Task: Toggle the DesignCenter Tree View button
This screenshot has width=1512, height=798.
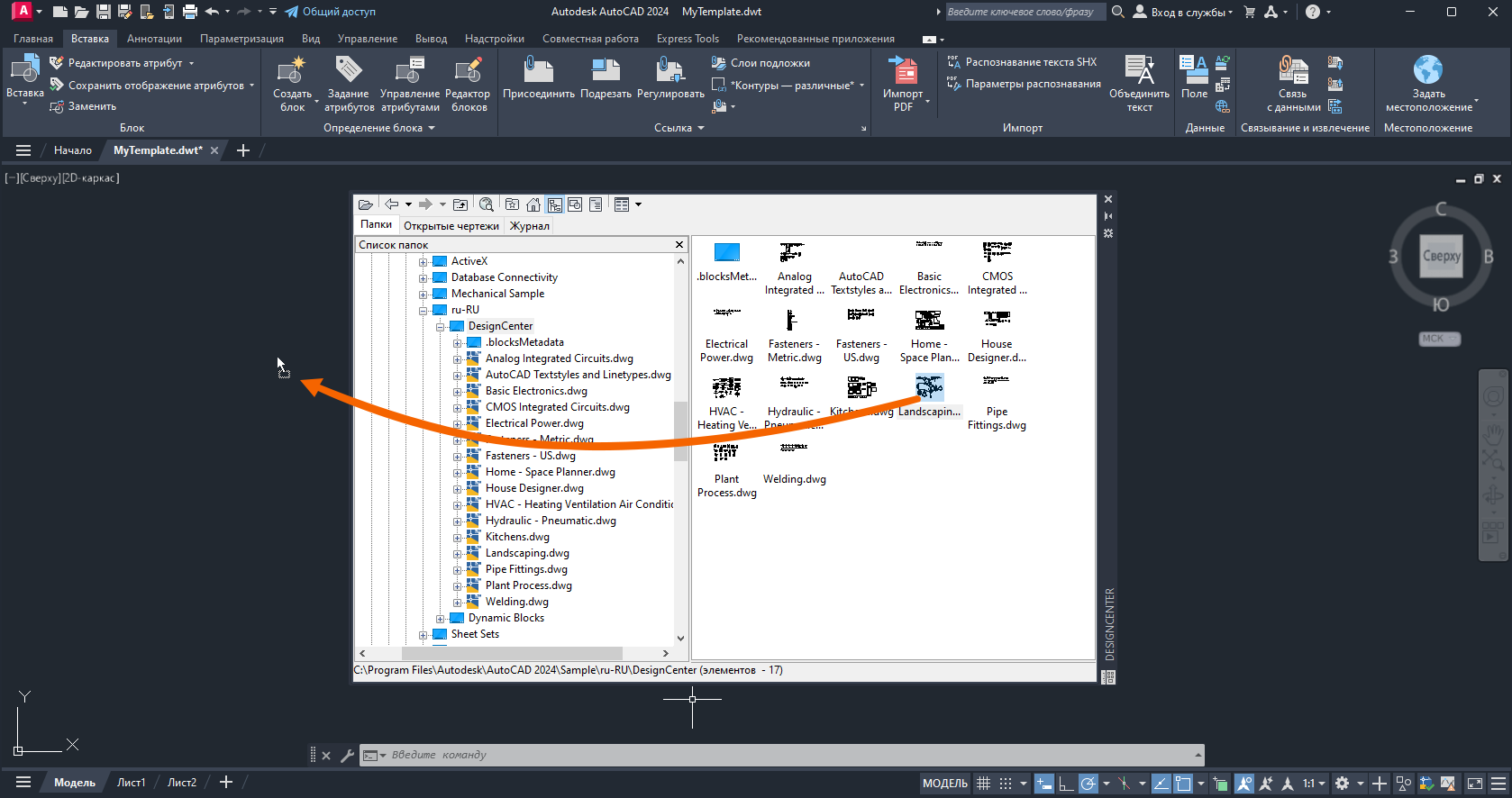Action: tap(555, 204)
